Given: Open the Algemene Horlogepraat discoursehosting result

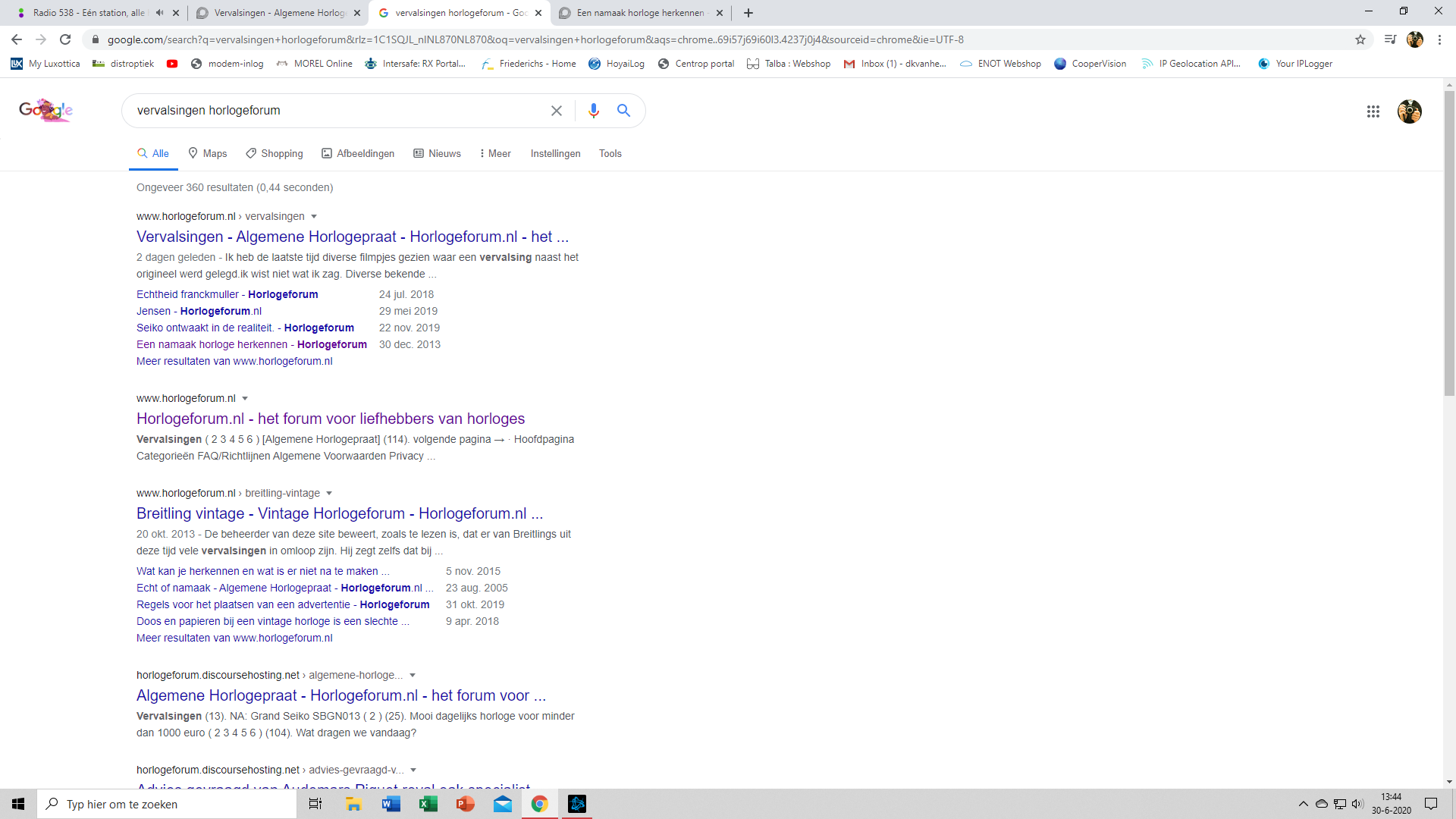Looking at the screenshot, I should click(341, 695).
